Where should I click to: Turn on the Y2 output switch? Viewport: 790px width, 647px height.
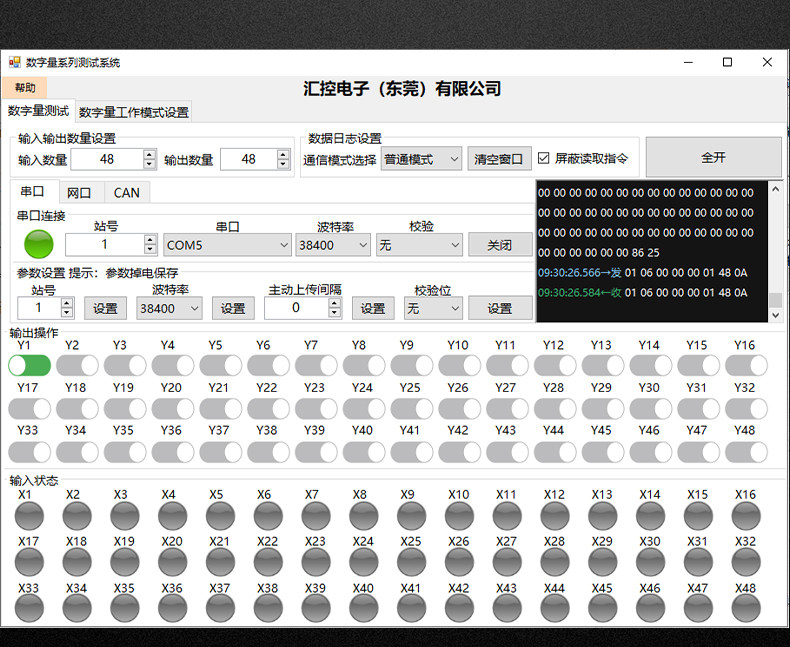77,365
